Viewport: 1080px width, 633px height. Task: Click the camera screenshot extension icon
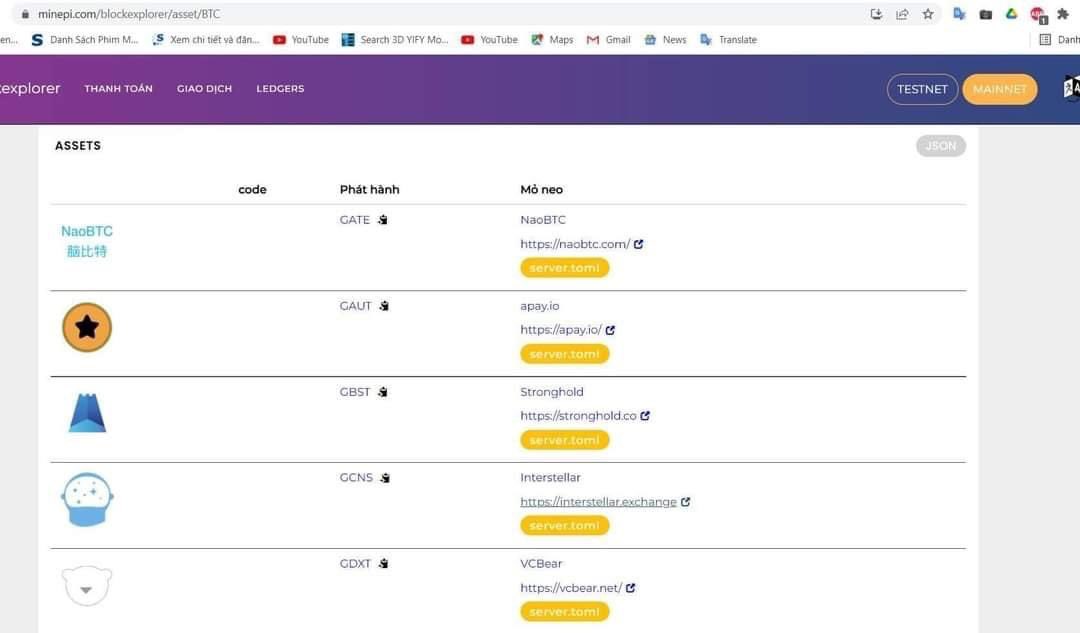986,14
